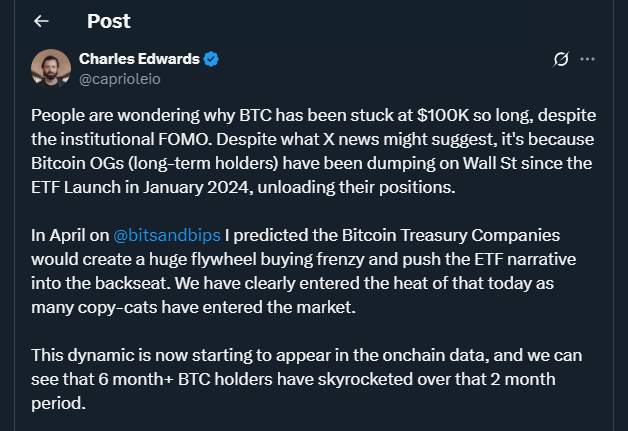Screen dimensions: 628x431
Task: Click the Post page heading
Action: (x=109, y=21)
